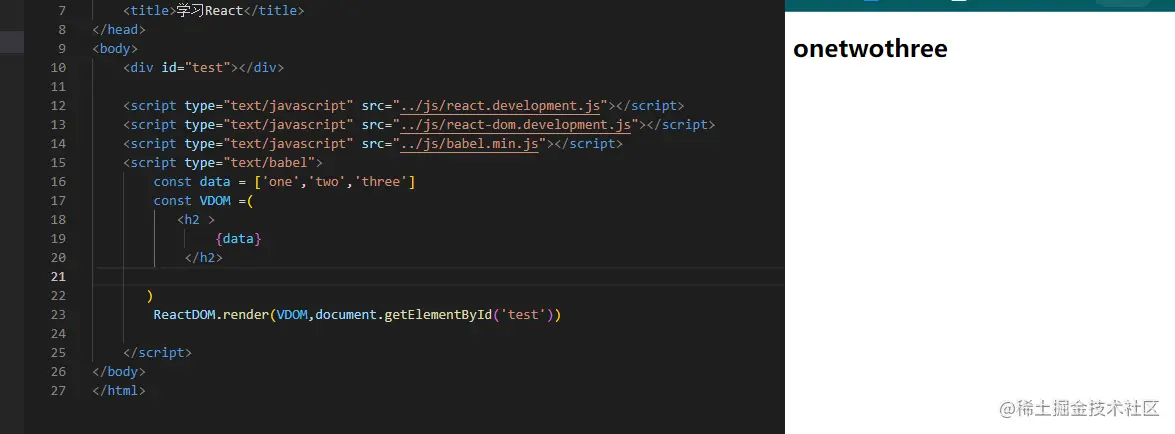Click the closing </body> tag
Screen dimensions: 1175x434
[119, 372]
